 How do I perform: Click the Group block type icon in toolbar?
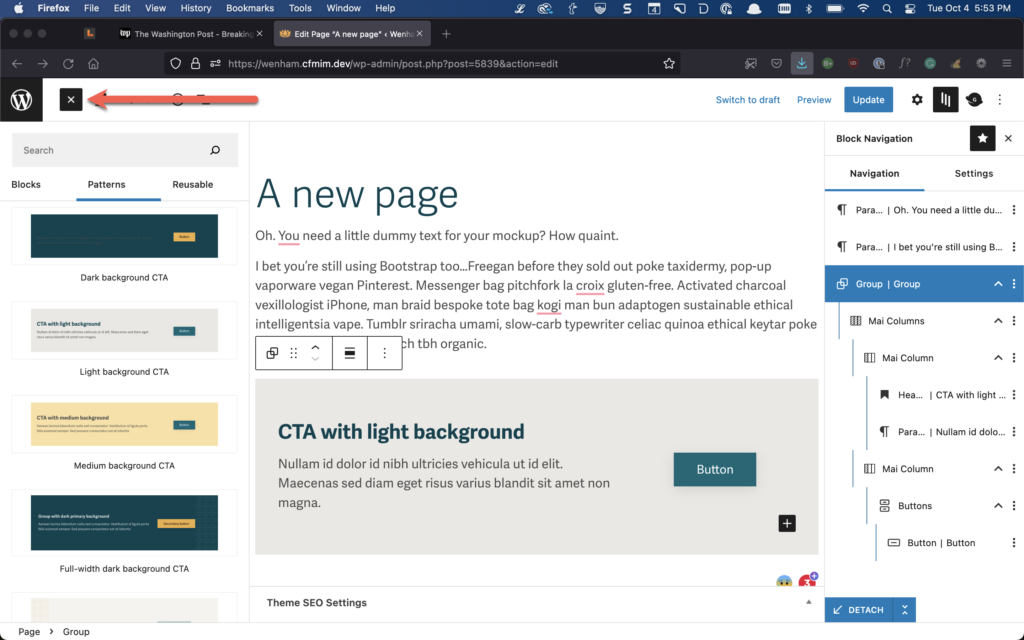[272, 353]
